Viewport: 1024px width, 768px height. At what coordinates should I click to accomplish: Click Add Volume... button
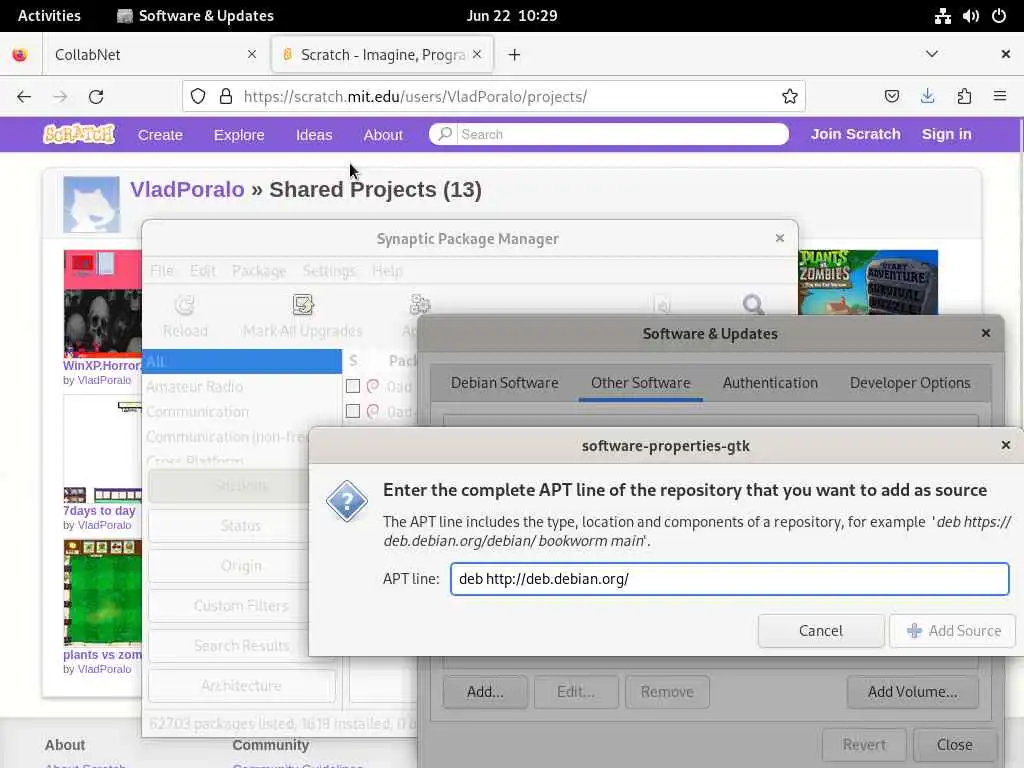[912, 692]
